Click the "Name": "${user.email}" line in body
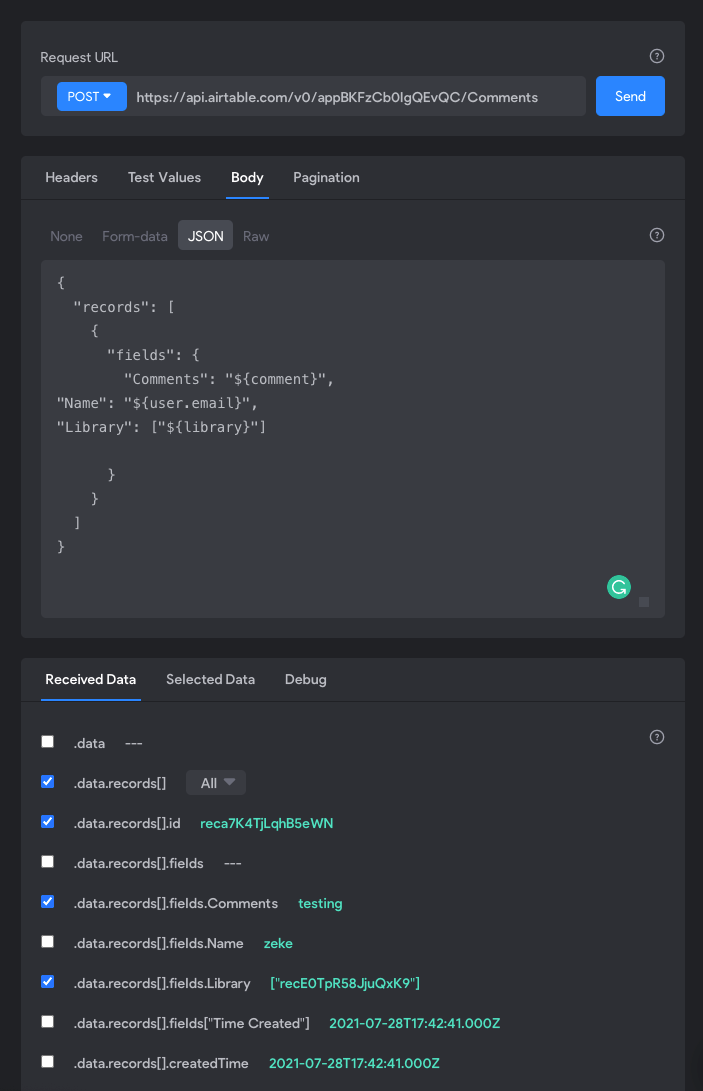The height and width of the screenshot is (1091, 703). click(157, 403)
